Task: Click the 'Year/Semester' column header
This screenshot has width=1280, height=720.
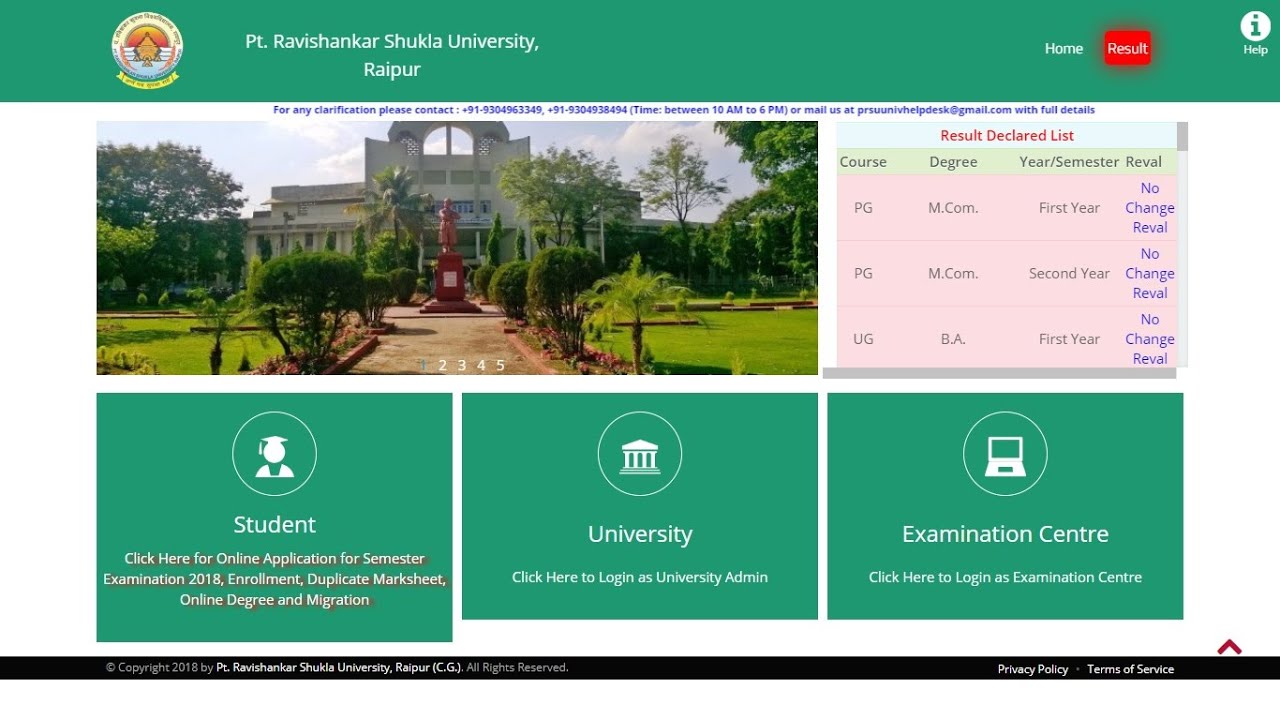Action: [1069, 162]
